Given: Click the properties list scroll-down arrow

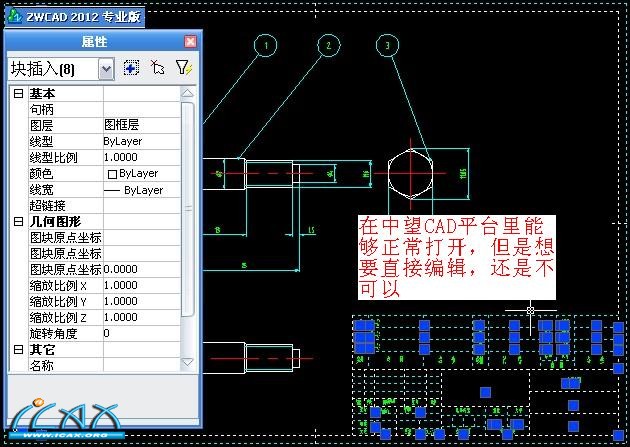Looking at the screenshot, I should click(187, 362).
